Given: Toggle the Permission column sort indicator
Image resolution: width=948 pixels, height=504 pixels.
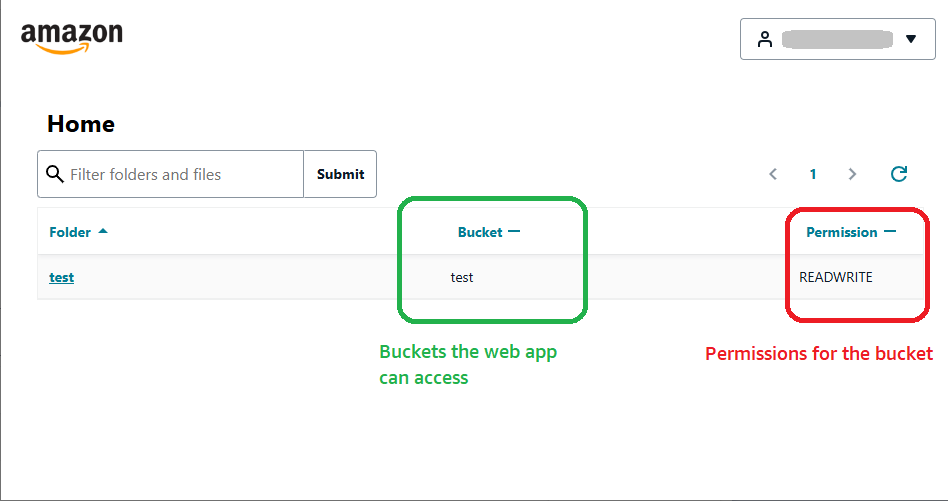Looking at the screenshot, I should pos(889,232).
